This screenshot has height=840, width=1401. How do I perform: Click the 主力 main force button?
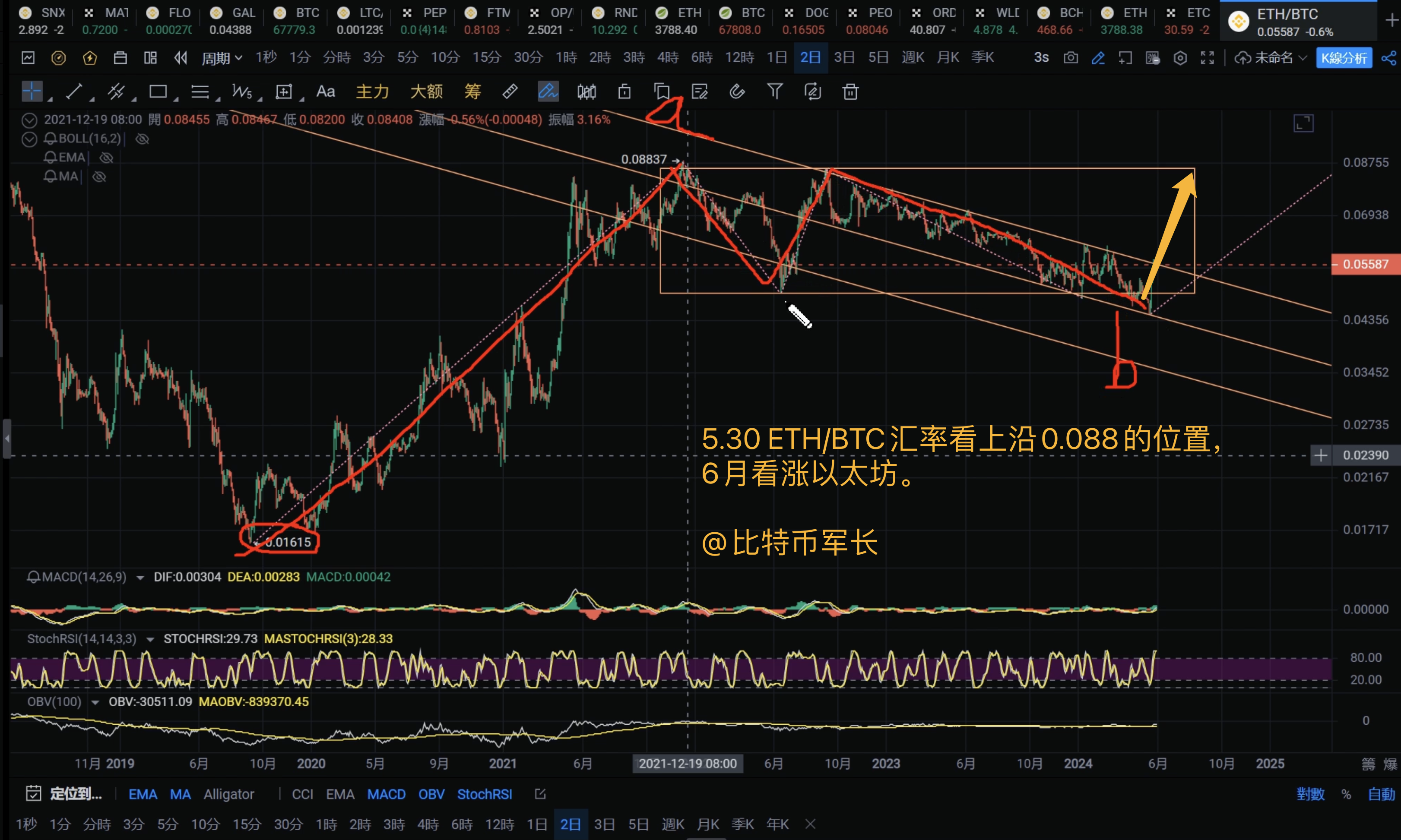(372, 91)
